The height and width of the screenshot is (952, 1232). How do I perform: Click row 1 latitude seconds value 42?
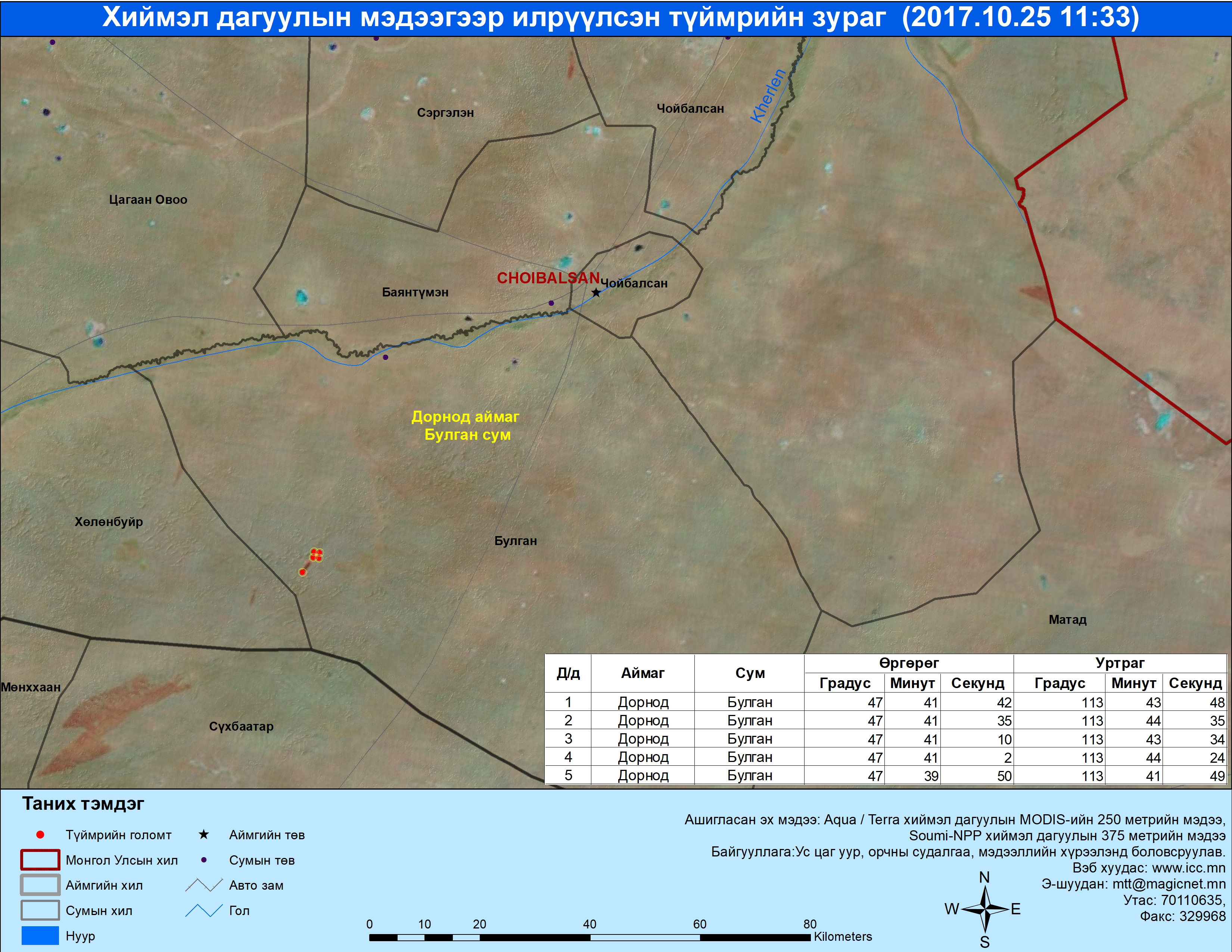coord(1004,703)
